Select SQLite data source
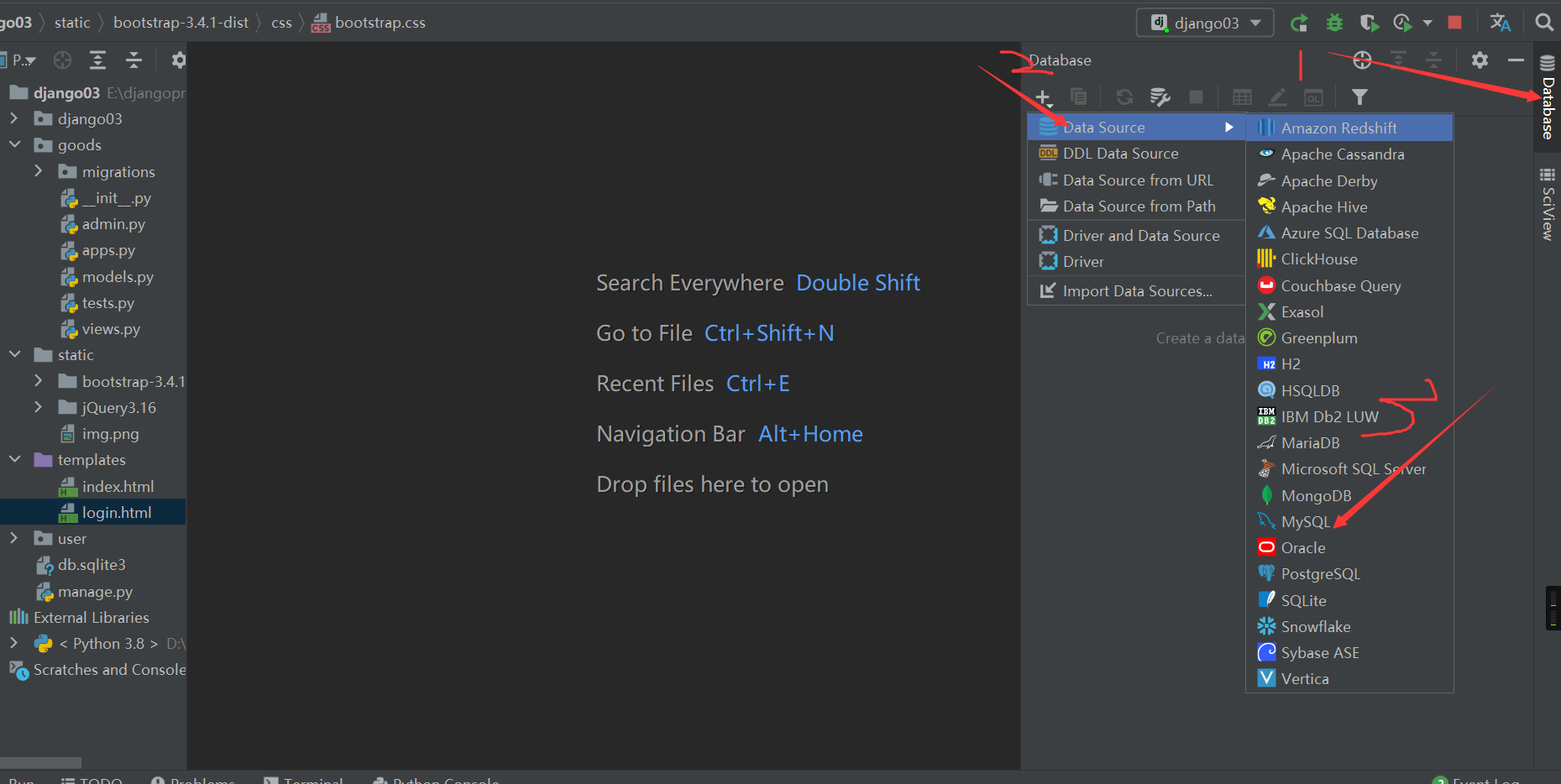 point(1349,600)
